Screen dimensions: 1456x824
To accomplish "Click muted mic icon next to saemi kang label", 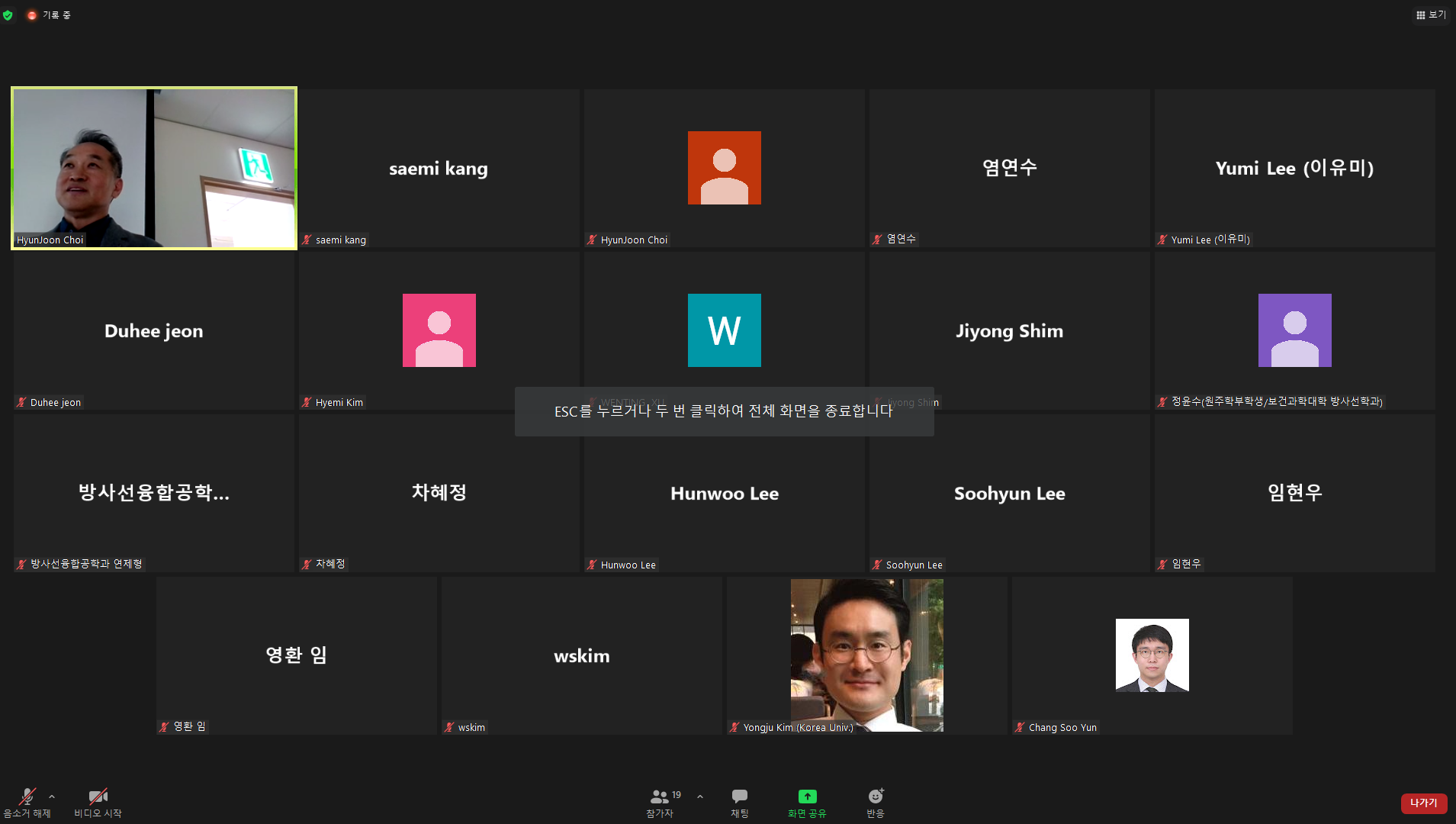I will (x=307, y=240).
